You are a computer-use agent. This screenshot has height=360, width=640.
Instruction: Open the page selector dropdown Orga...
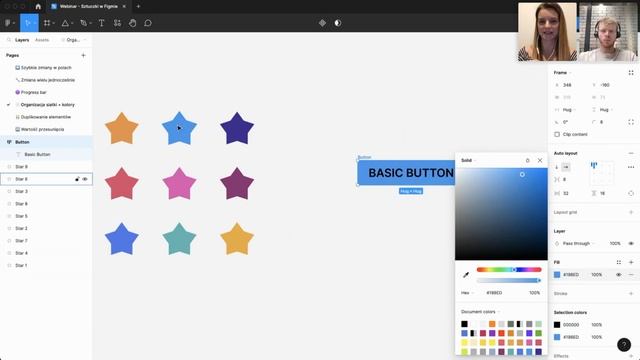73,40
